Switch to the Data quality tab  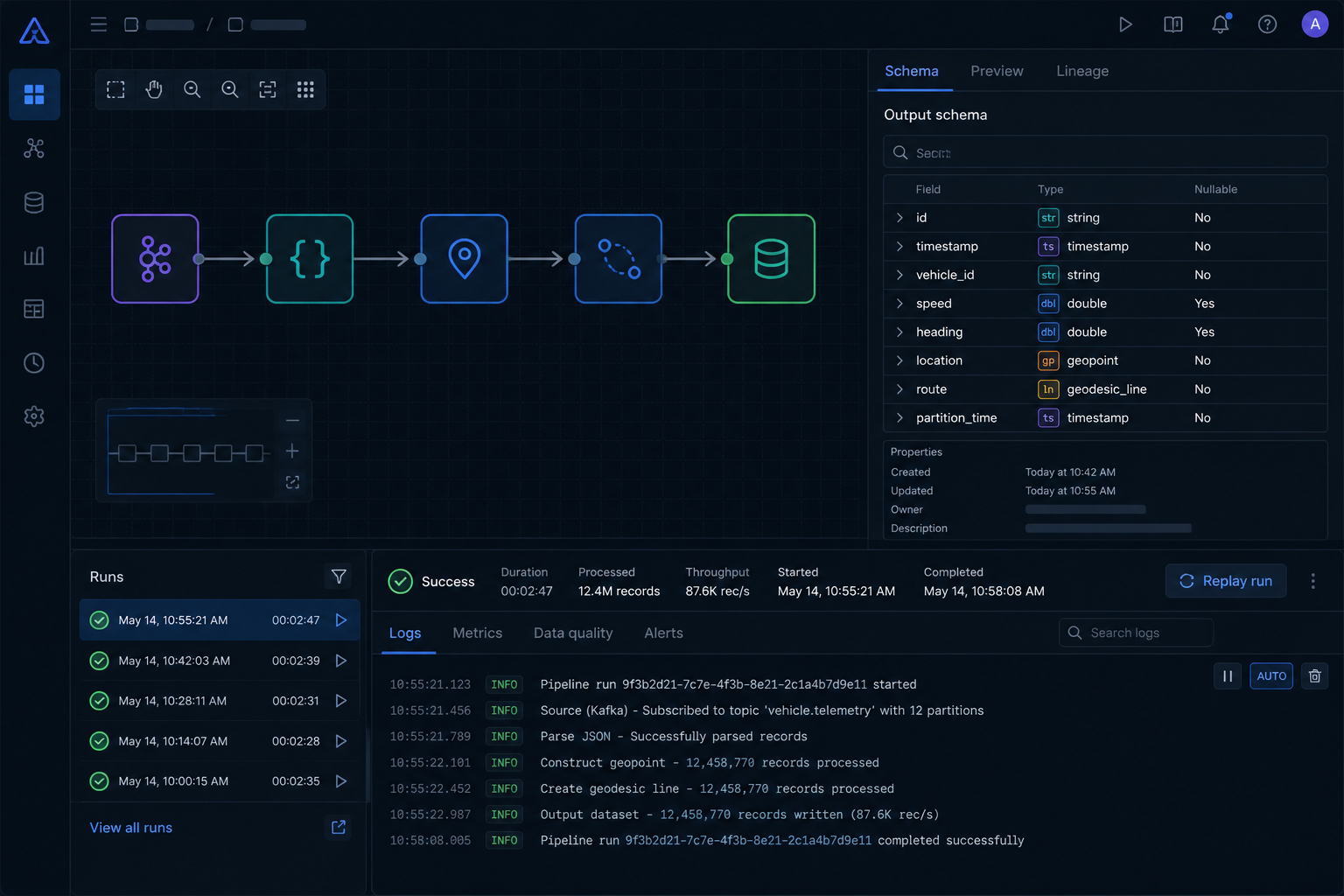pos(573,633)
